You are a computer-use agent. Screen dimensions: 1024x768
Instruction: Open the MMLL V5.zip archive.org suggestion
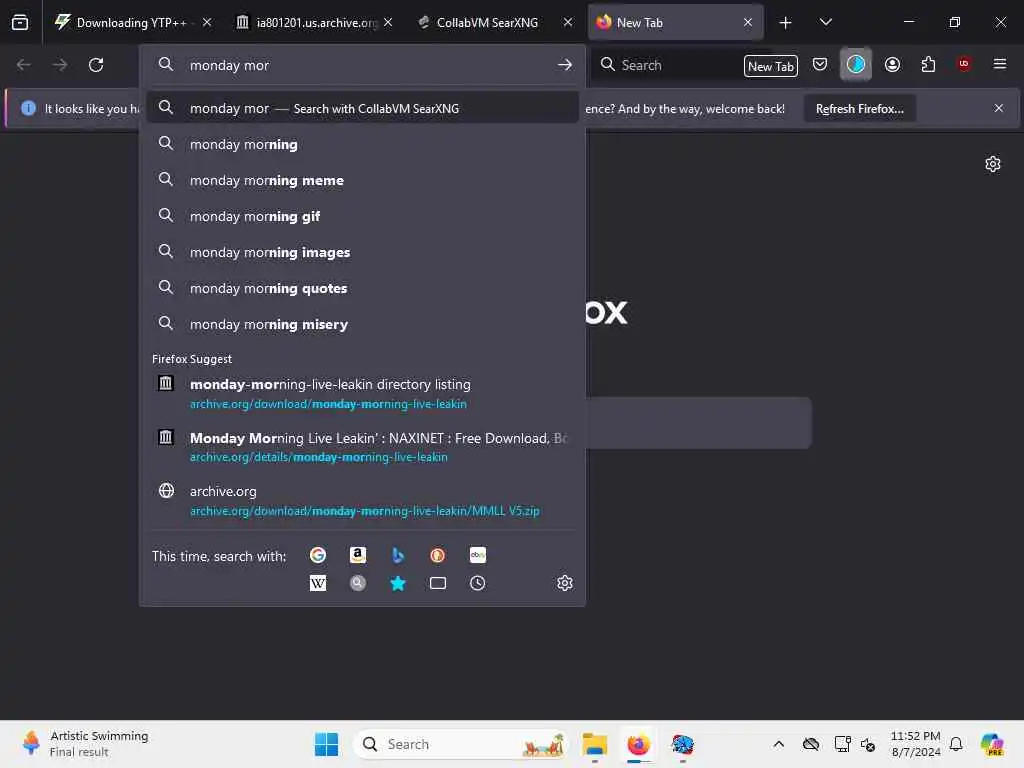tap(362, 500)
